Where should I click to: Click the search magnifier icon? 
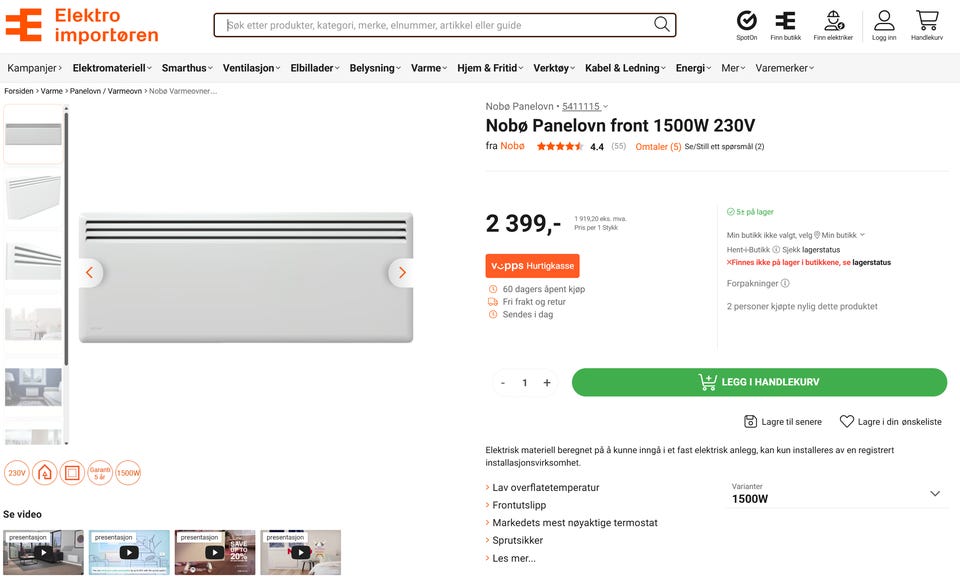[x=662, y=25]
